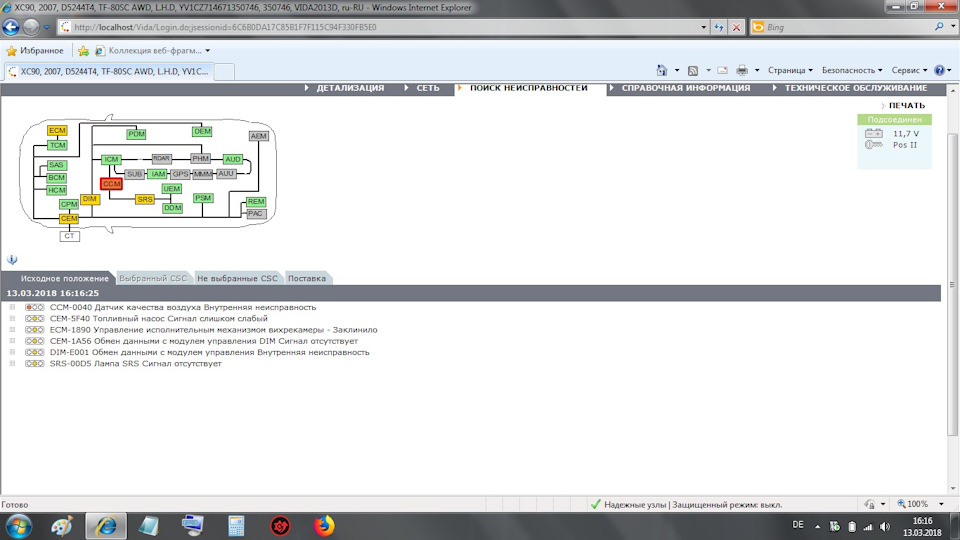Click the vertical page scrollbar
960x540 pixels.
click(x=953, y=285)
